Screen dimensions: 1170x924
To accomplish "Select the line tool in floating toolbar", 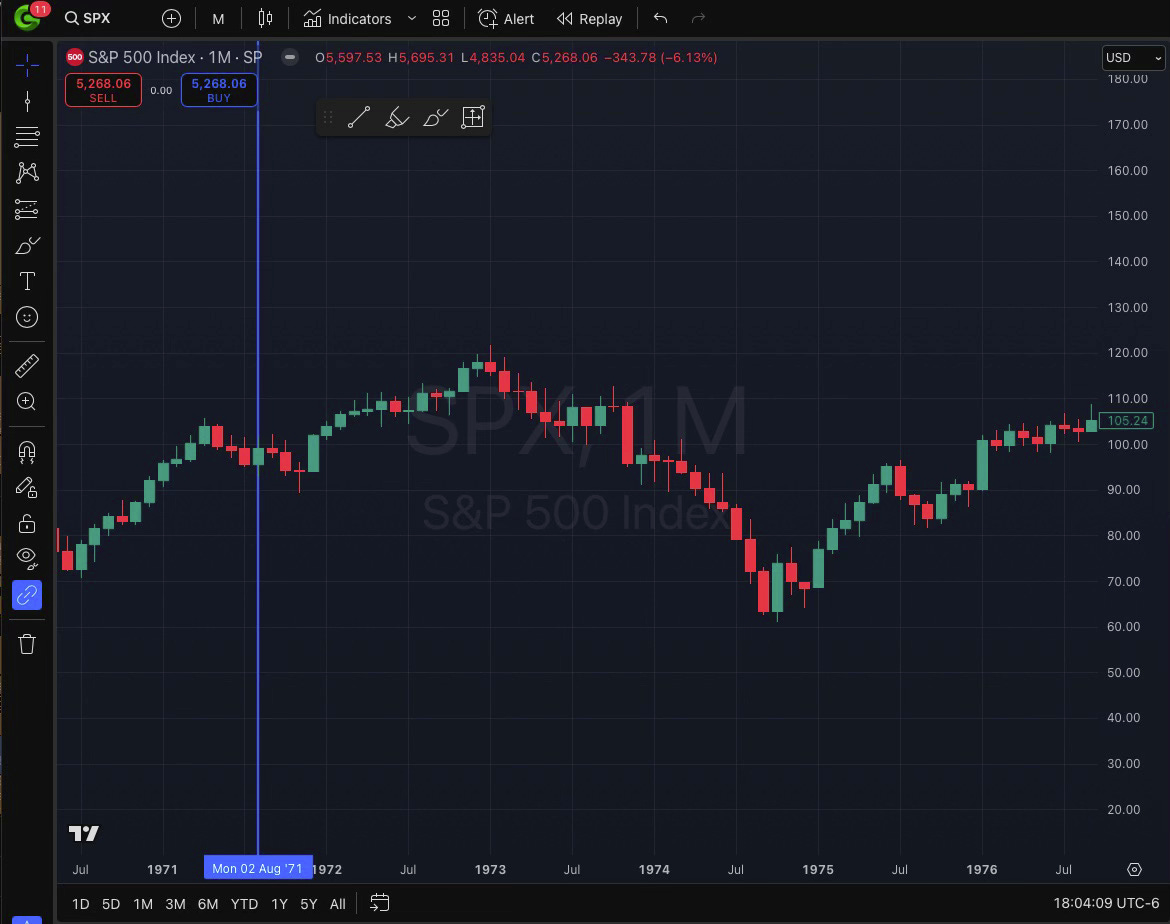I will point(359,117).
